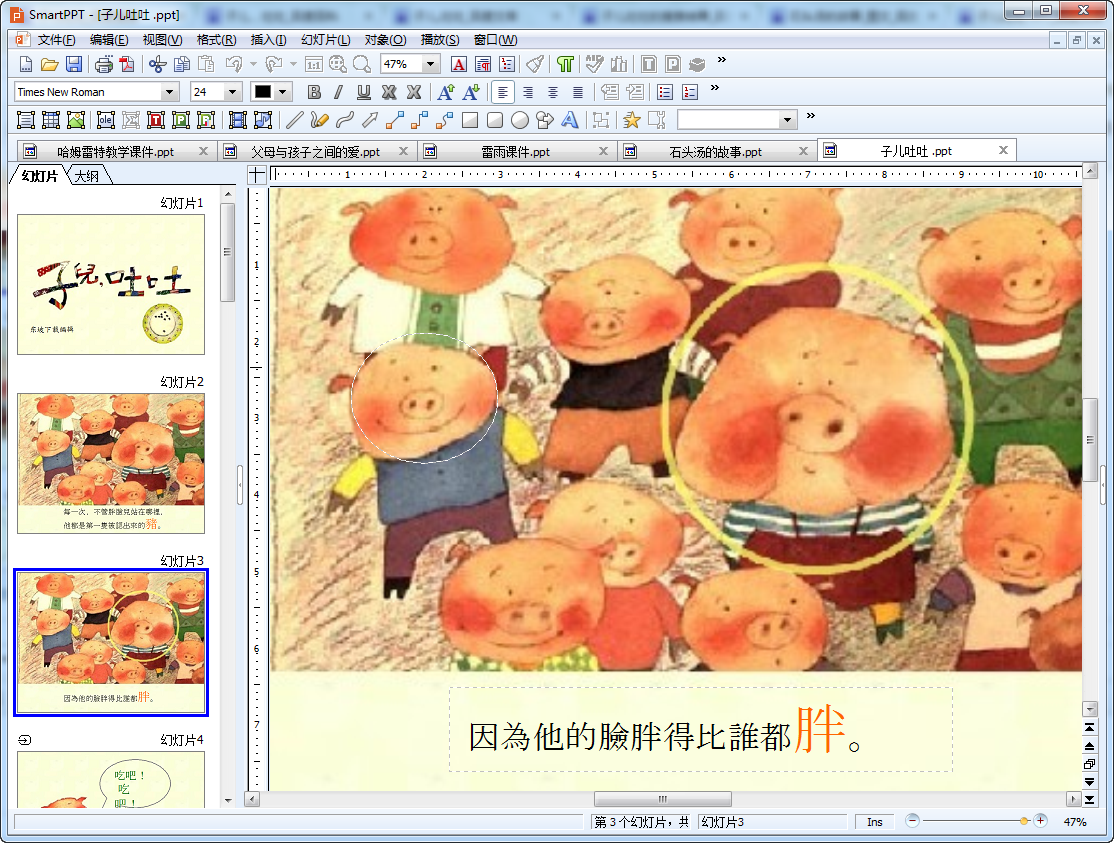
Task: Open a file with the folder icon
Action: click(x=50, y=65)
